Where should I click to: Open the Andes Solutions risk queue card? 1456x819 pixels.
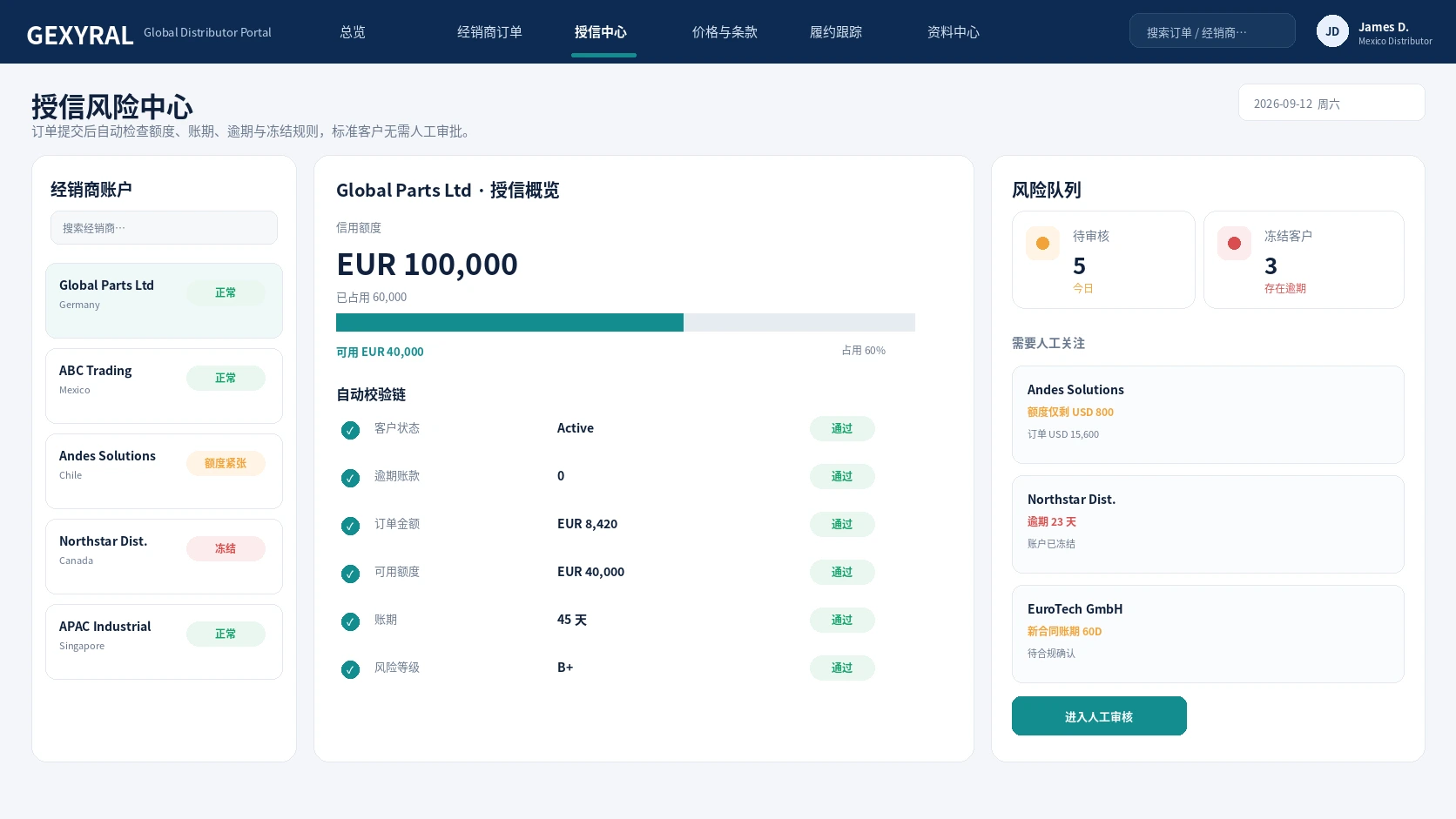pos(1208,414)
